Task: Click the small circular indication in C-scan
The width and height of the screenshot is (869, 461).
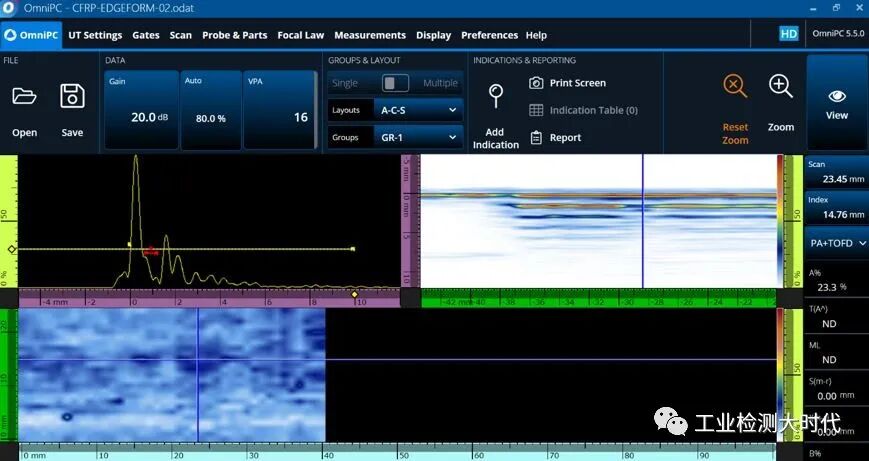Action: [67, 417]
